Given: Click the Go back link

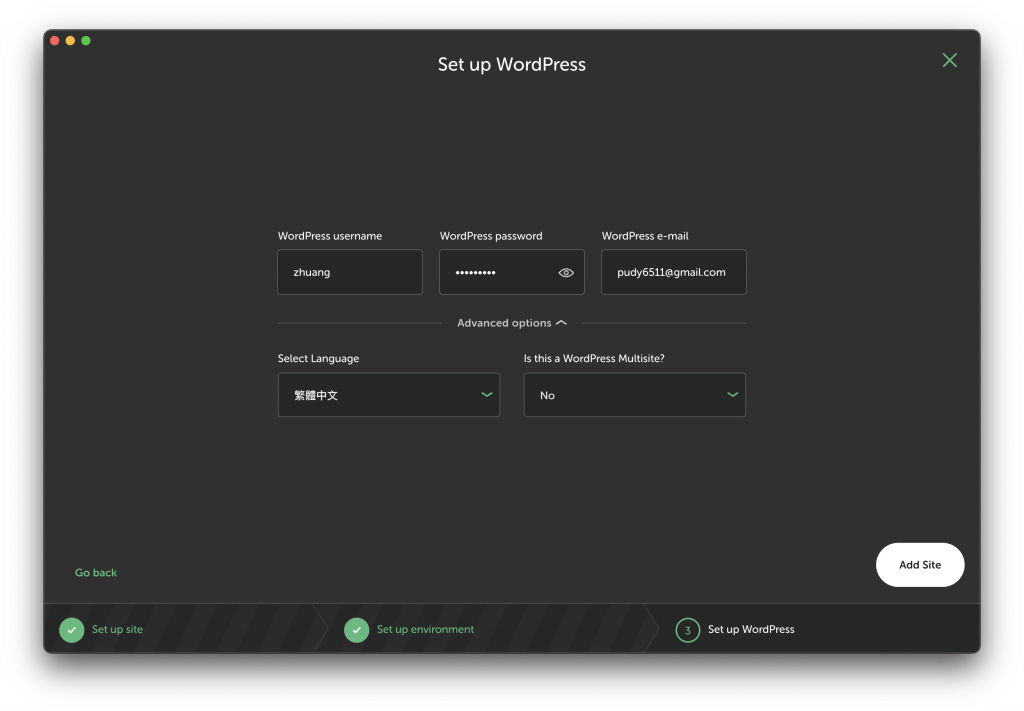Looking at the screenshot, I should click(x=96, y=573).
